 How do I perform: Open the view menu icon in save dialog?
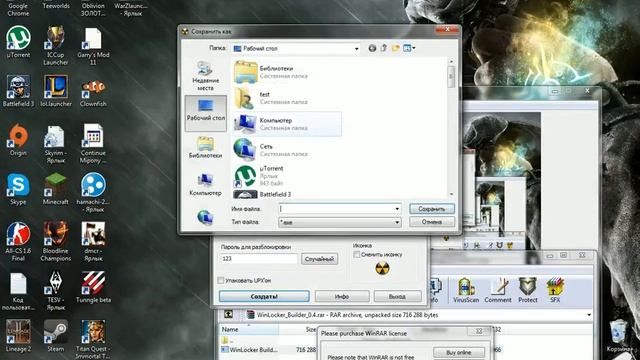click(x=409, y=48)
